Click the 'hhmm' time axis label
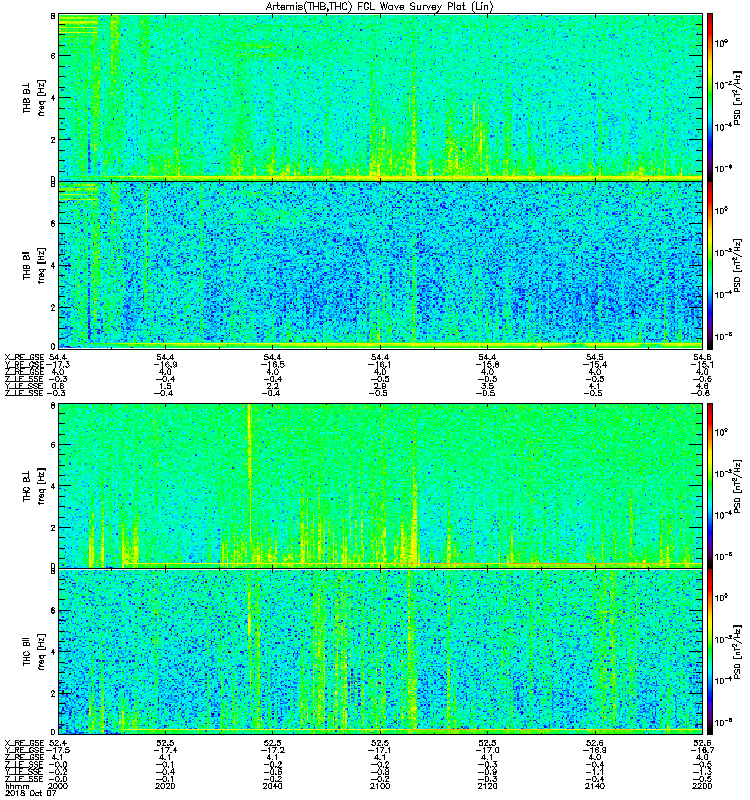 point(17,786)
